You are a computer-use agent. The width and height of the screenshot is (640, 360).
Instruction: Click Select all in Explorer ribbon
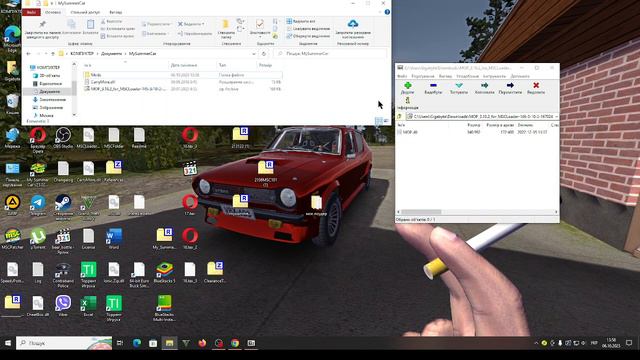pyautogui.click(x=301, y=21)
